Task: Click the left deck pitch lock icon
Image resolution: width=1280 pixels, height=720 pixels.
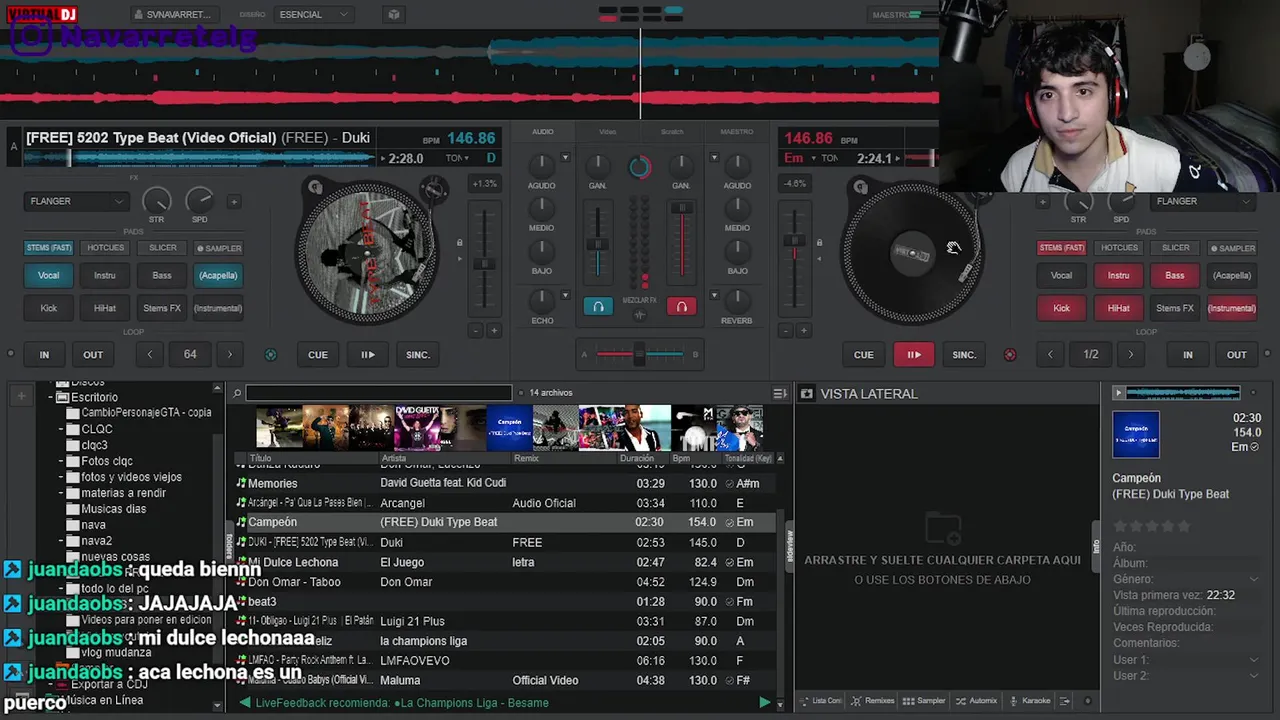Action: tap(459, 242)
